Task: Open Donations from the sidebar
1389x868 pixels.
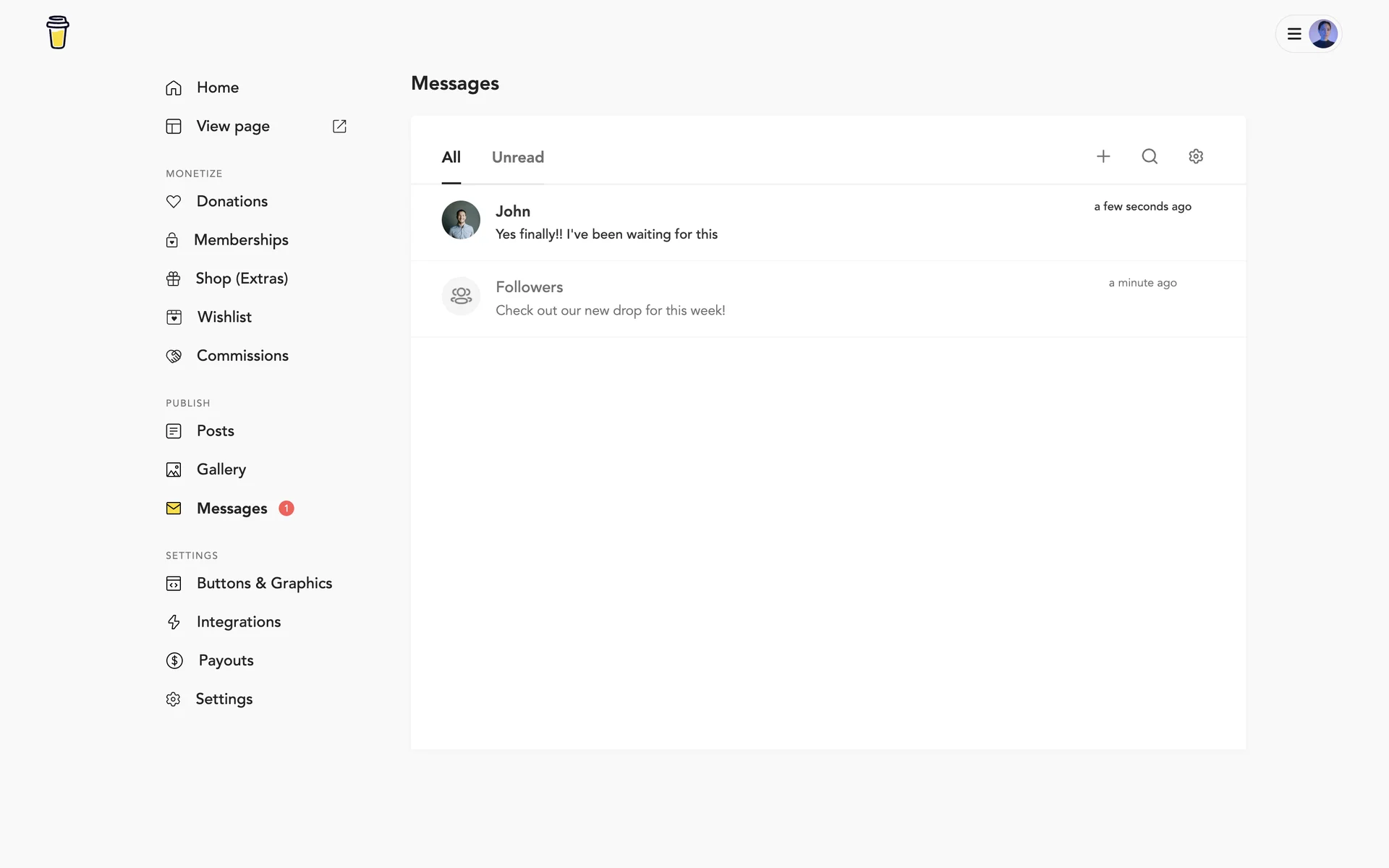Action: tap(231, 201)
